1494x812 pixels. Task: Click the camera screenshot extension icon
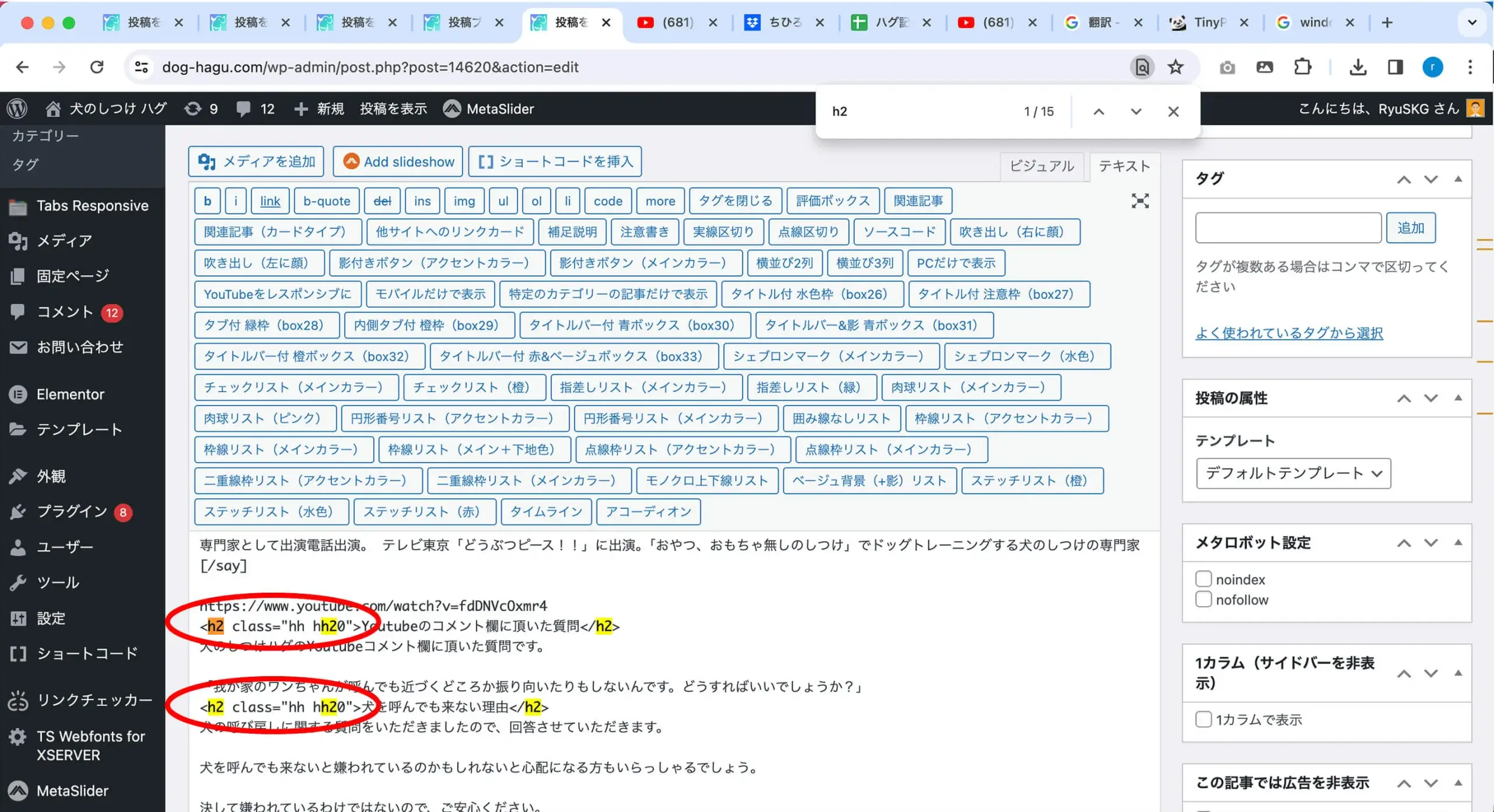pyautogui.click(x=1227, y=67)
